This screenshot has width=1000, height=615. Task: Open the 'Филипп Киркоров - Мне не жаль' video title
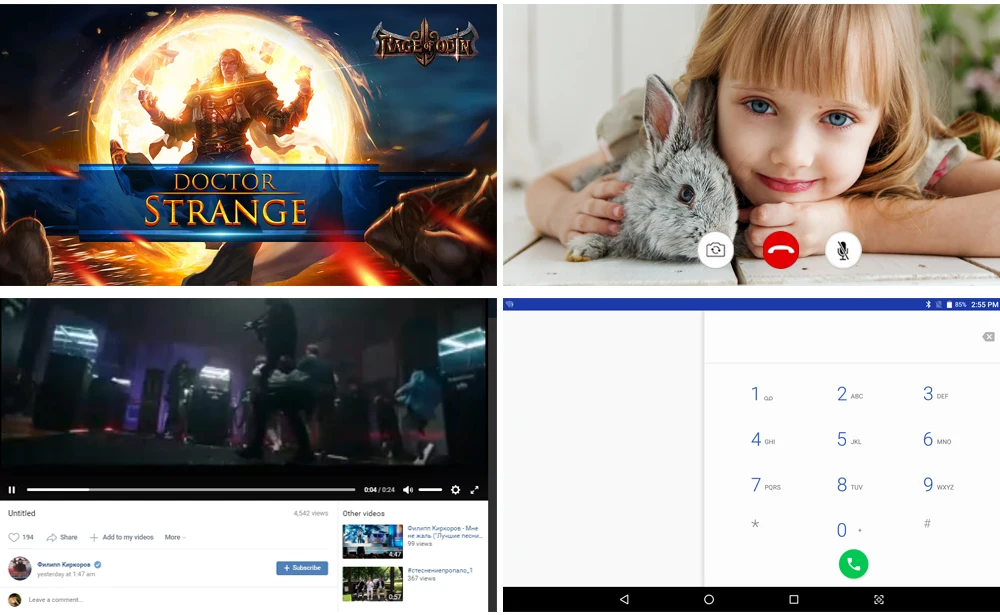(445, 532)
